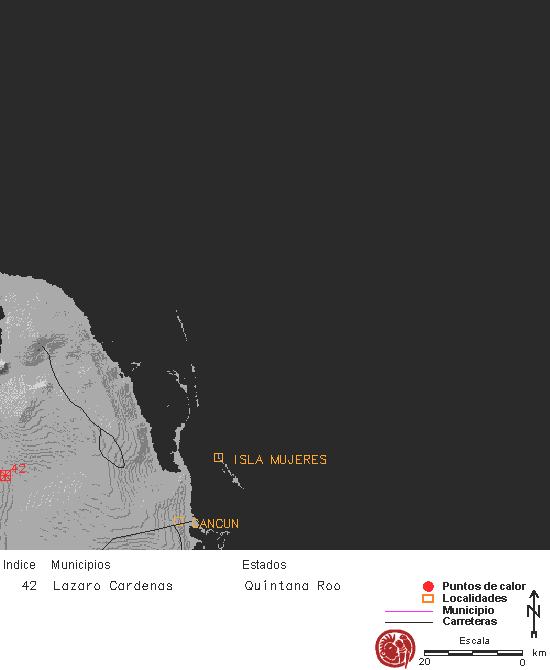Click the ISLA MUJERES map label
Viewport: 550px width, 670px height.
point(280,460)
